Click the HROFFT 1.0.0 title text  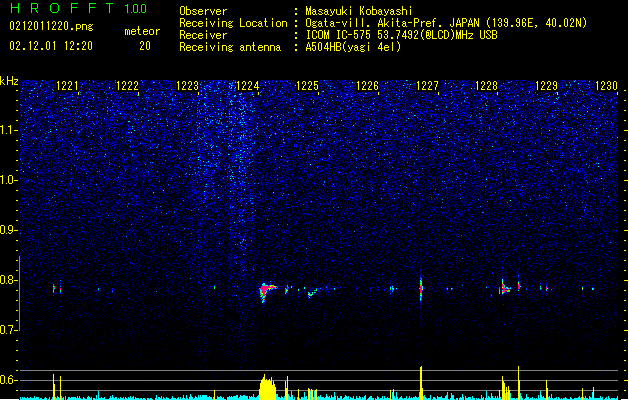click(78, 8)
